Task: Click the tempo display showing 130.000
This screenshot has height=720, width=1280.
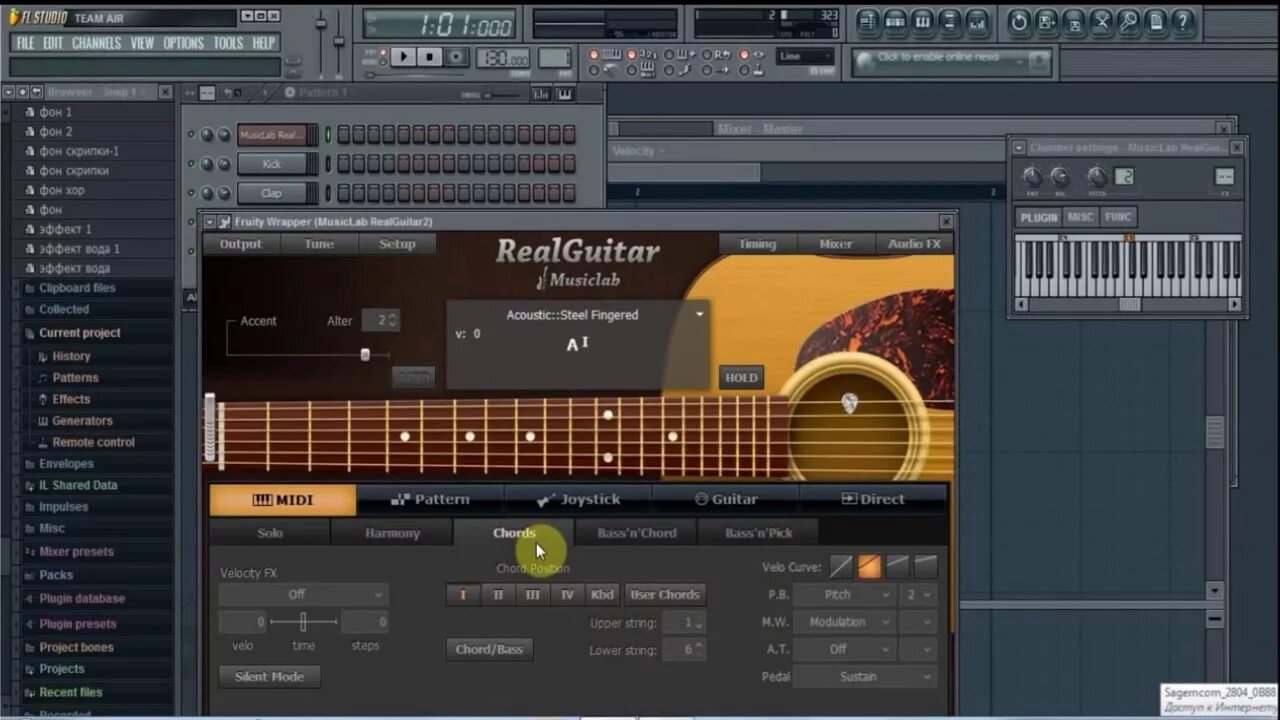Action: pos(503,58)
